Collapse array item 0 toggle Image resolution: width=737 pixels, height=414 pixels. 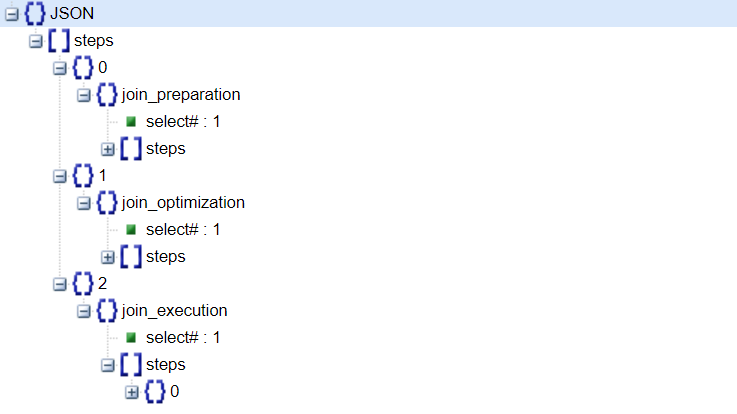pos(60,68)
